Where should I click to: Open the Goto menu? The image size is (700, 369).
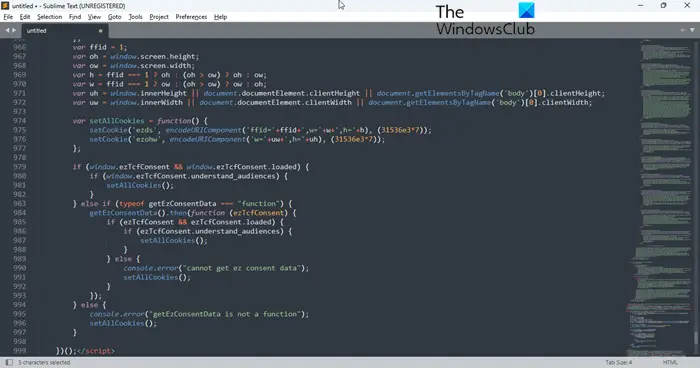pos(115,17)
